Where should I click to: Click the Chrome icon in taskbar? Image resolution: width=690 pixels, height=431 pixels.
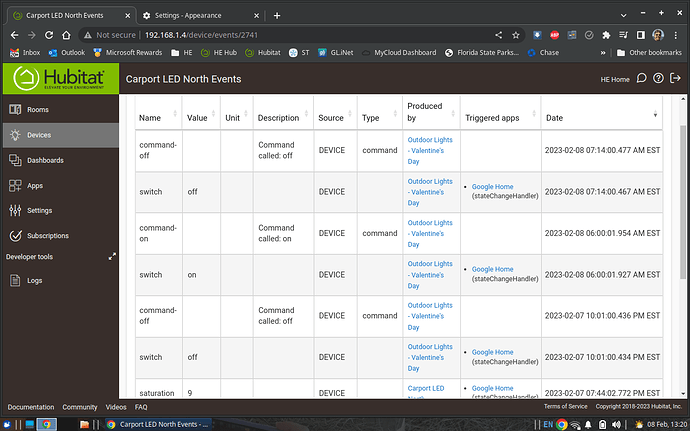[x=46, y=424]
